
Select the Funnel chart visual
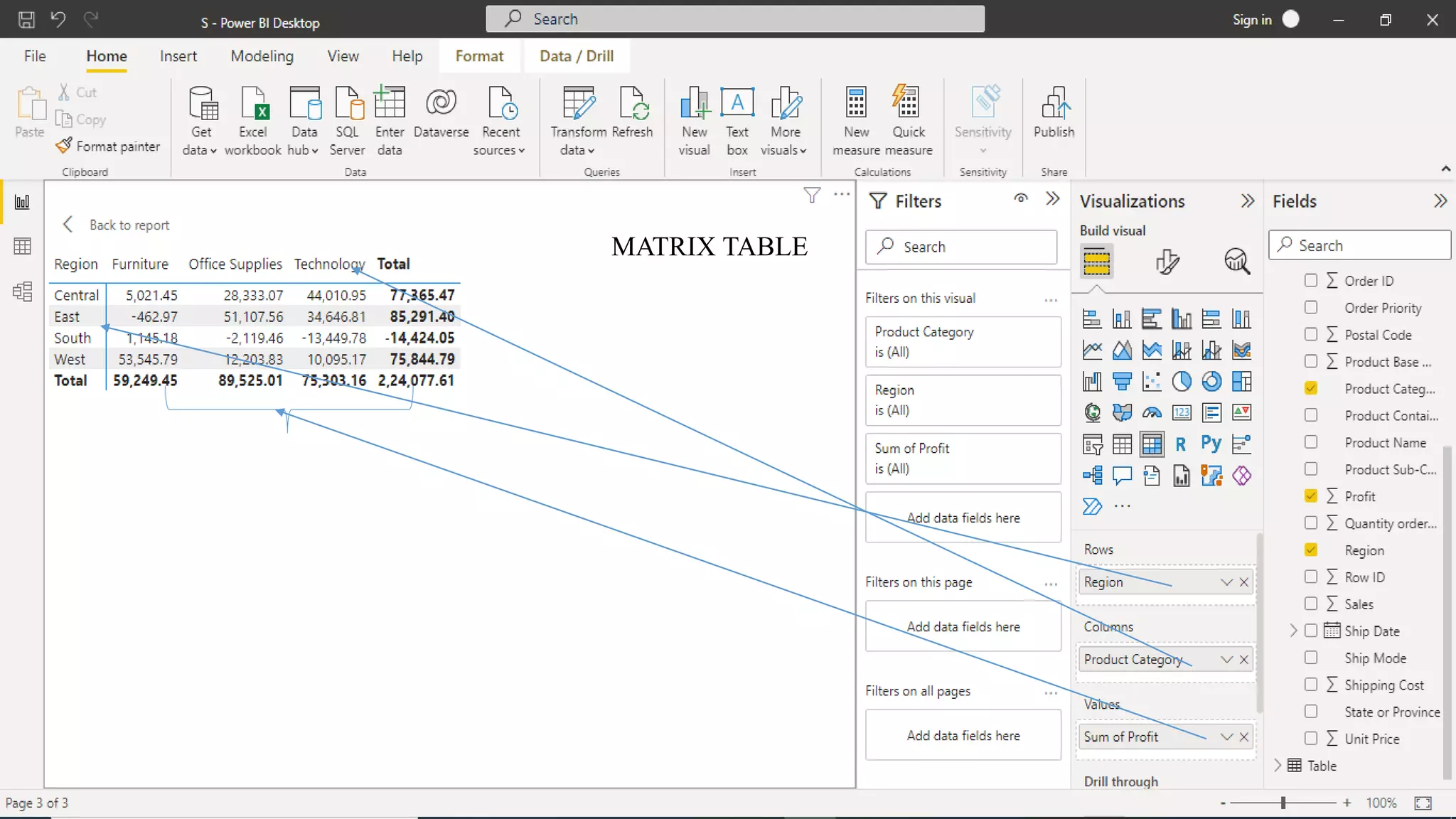coord(1122,382)
